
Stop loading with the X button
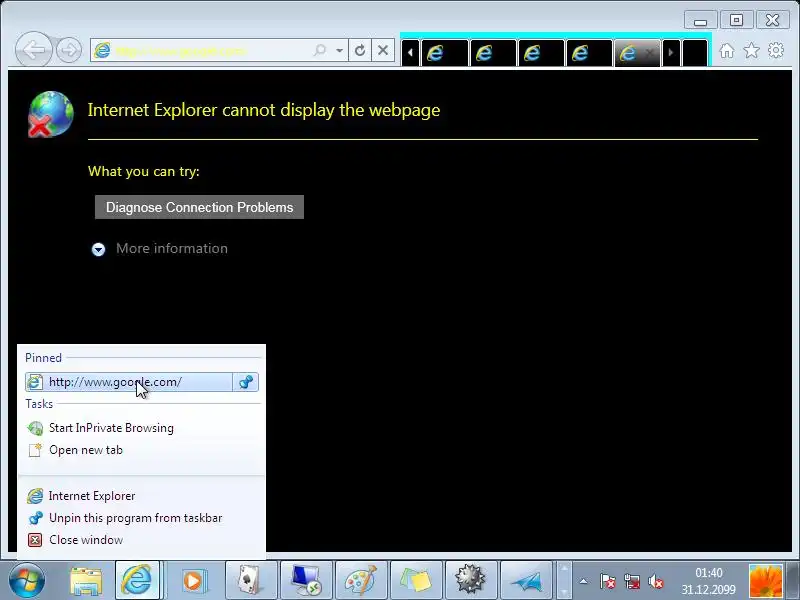pyautogui.click(x=383, y=51)
